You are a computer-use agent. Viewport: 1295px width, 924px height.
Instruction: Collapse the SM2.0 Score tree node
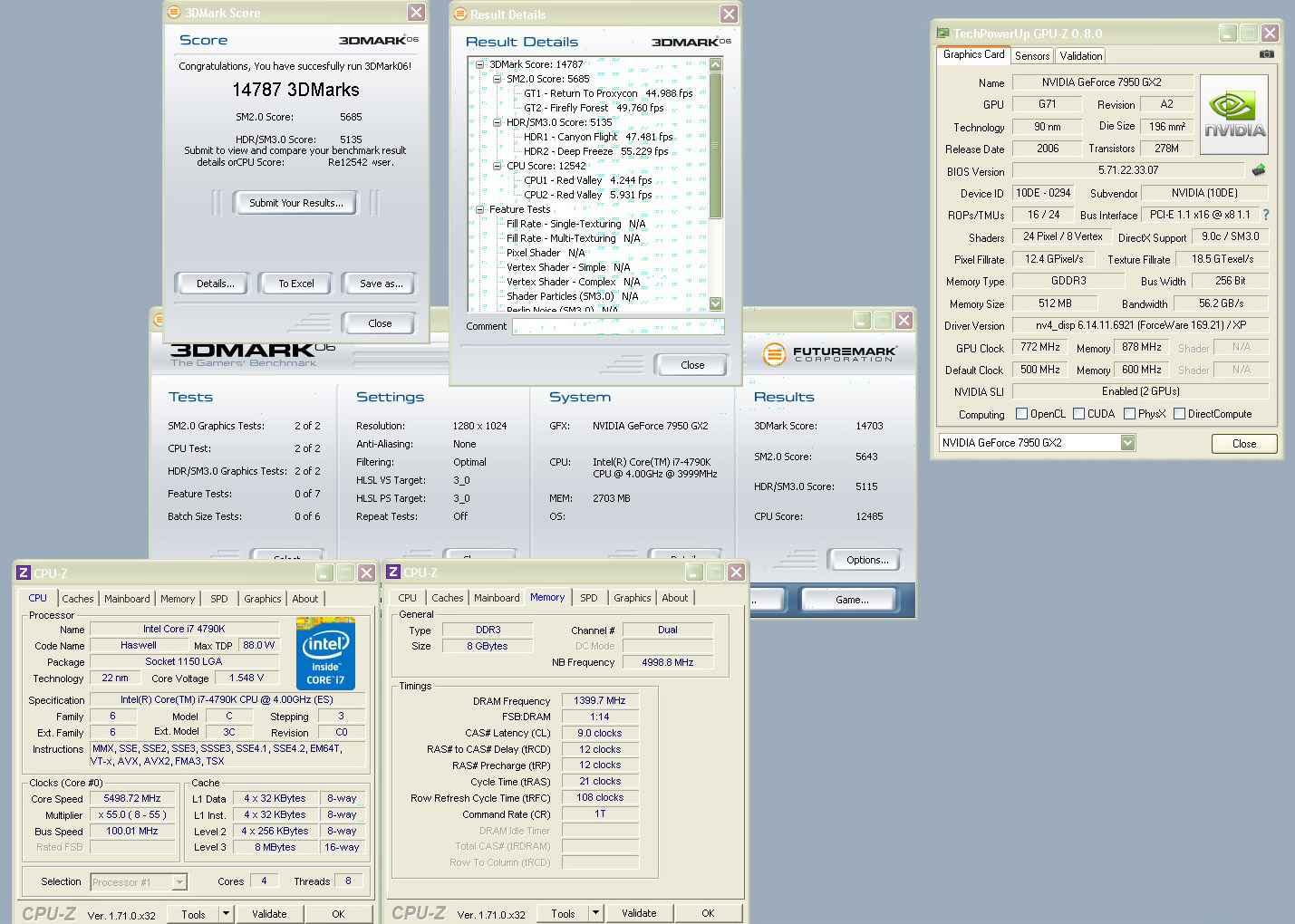point(497,79)
